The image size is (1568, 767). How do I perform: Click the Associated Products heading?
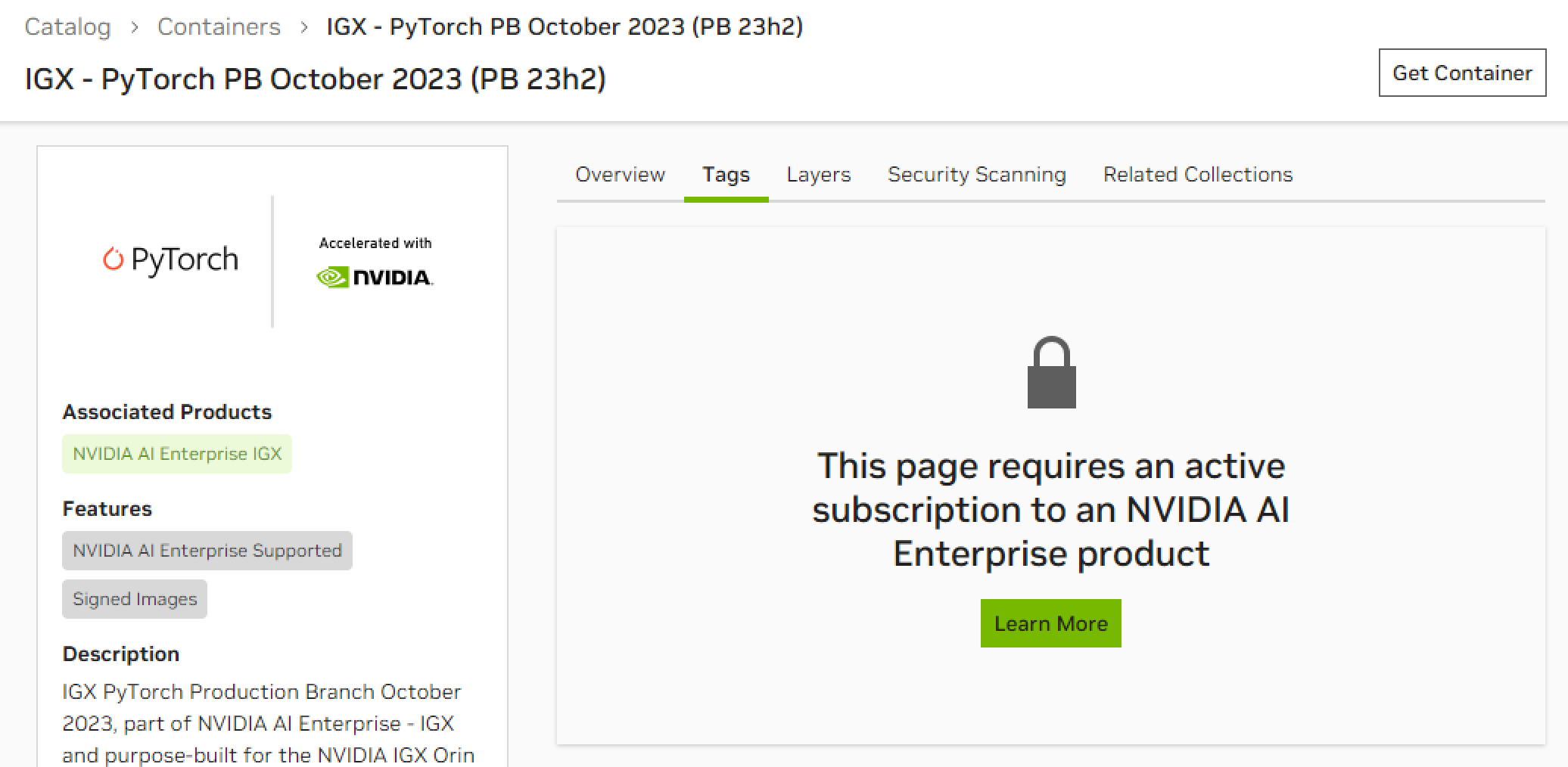tap(167, 411)
